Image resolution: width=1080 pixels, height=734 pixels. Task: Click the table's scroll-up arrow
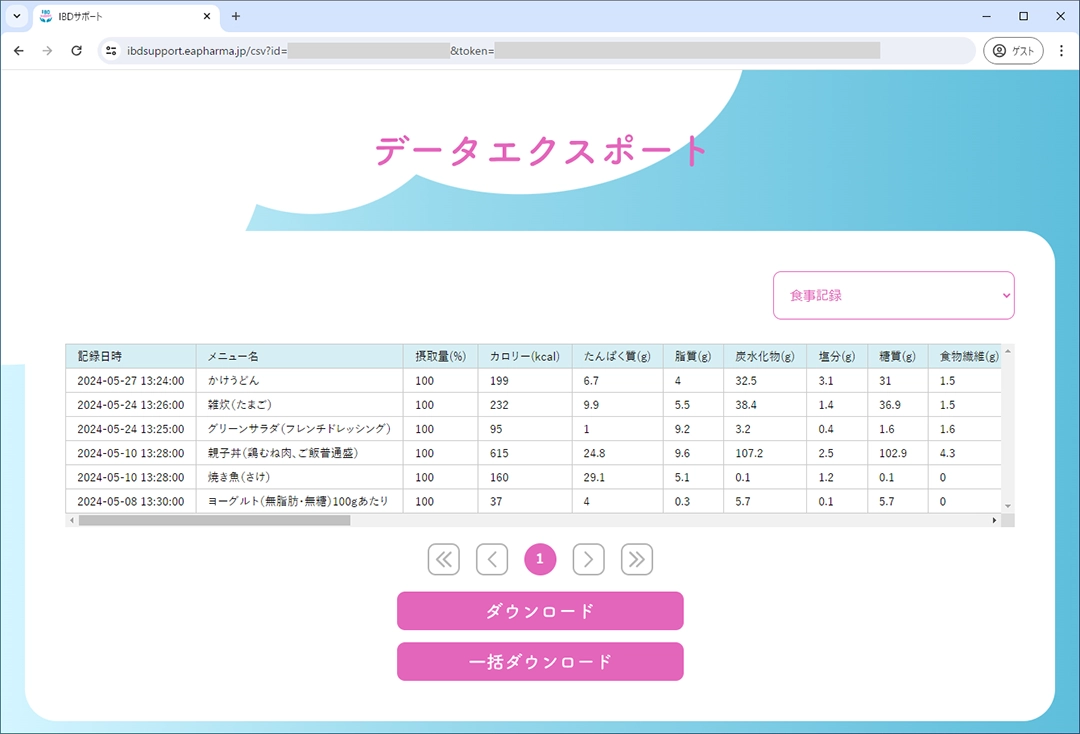tap(1008, 351)
